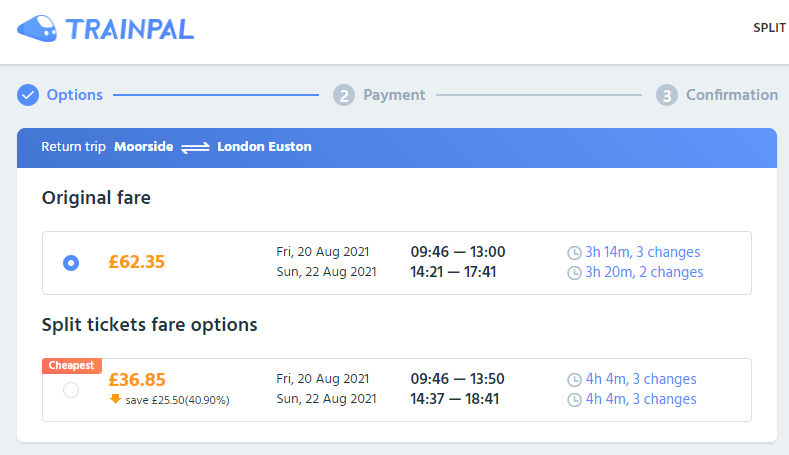Click the orange save-arrow icon under £36.85
Viewport: 789px width, 455px height.
115,399
